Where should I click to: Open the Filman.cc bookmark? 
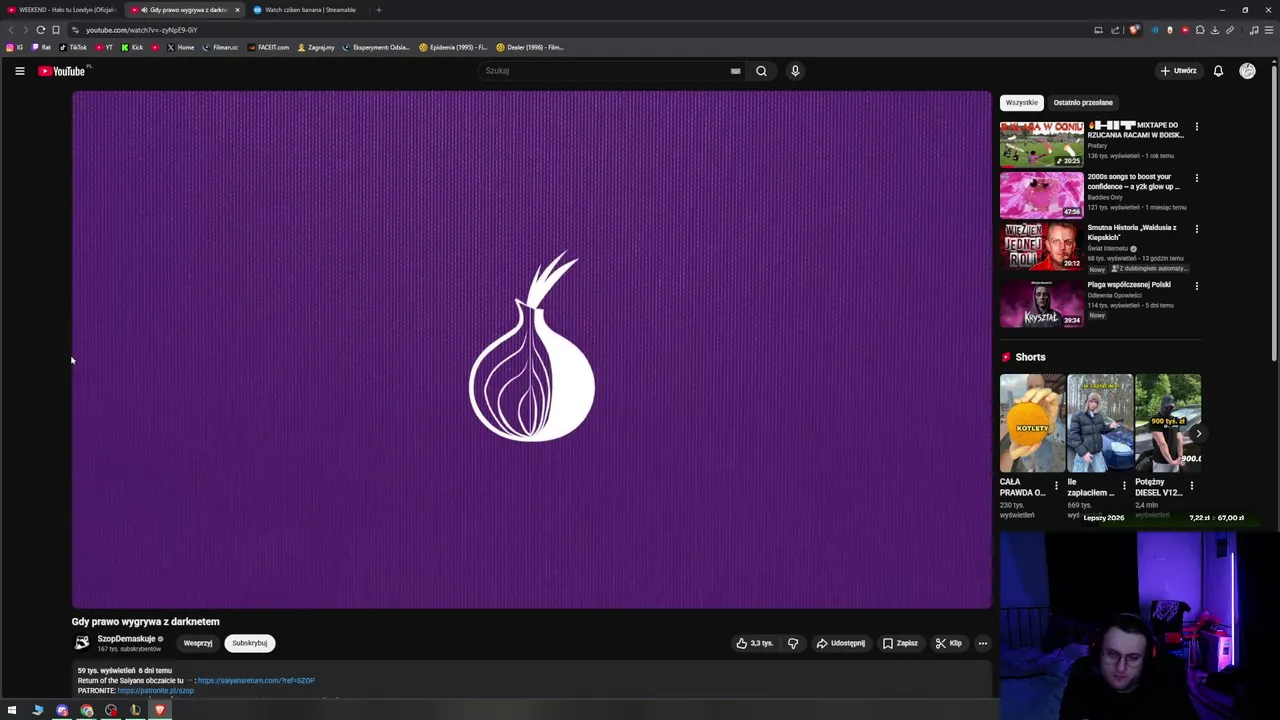pos(220,47)
